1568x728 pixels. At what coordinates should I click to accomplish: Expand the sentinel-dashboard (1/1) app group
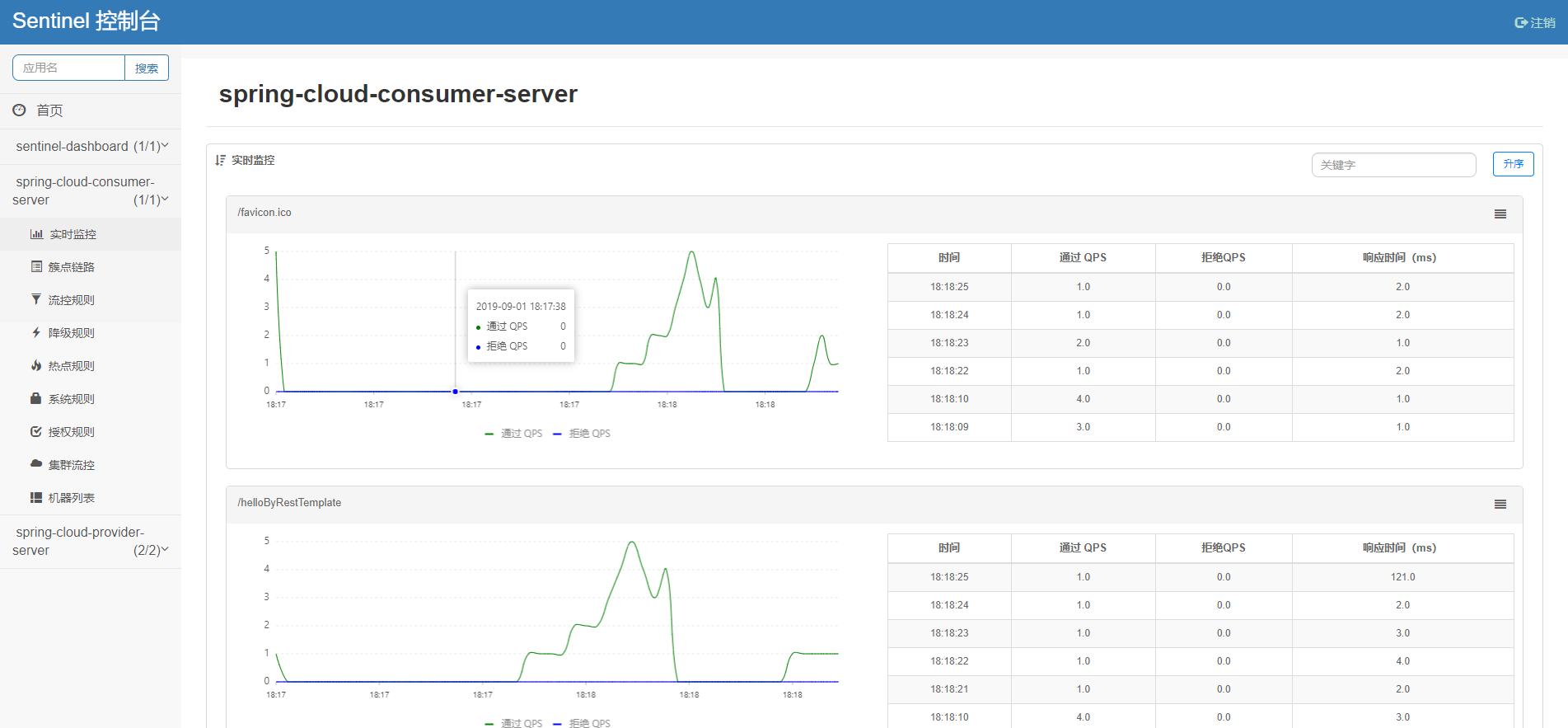click(x=91, y=146)
